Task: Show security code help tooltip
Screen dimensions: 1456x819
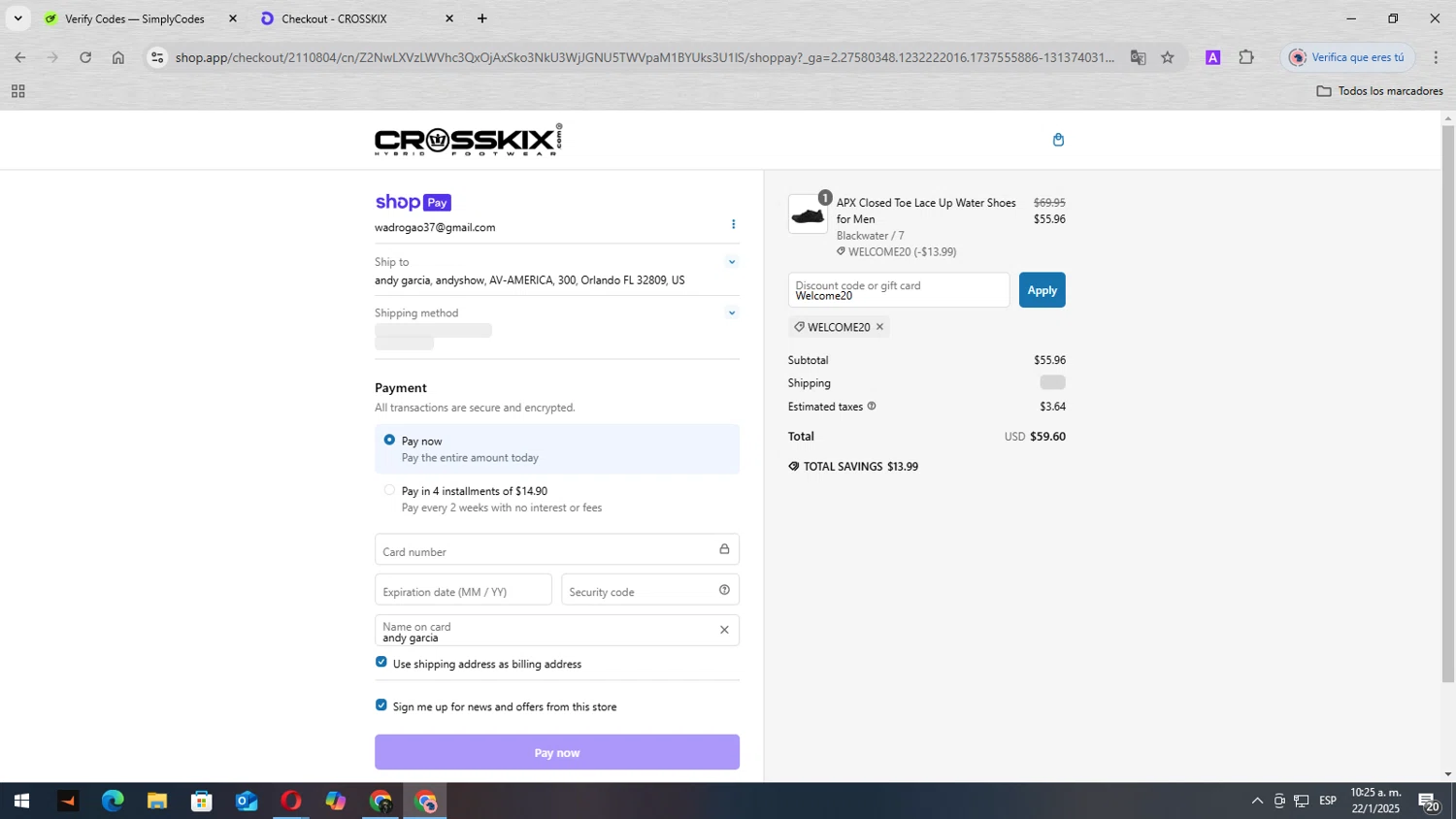Action: tap(724, 590)
